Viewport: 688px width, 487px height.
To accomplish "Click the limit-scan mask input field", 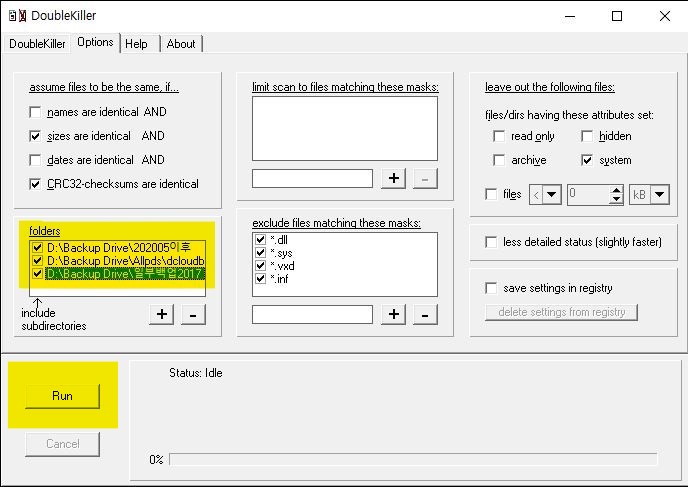I will point(312,179).
